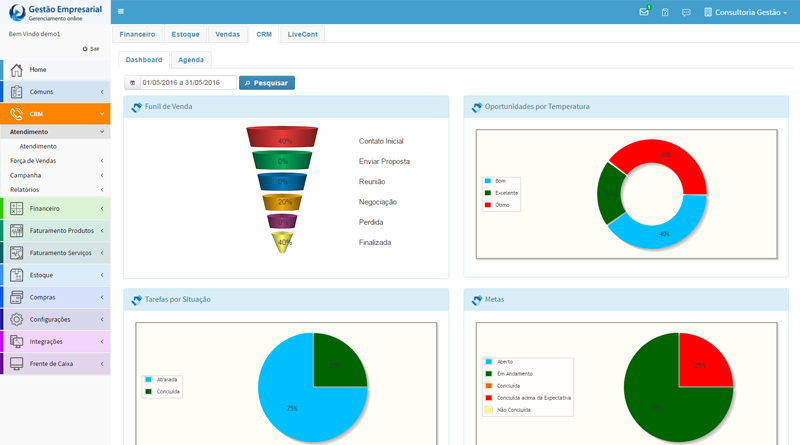Click the Estoque sidebar icon
The image size is (800, 445).
[x=17, y=275]
